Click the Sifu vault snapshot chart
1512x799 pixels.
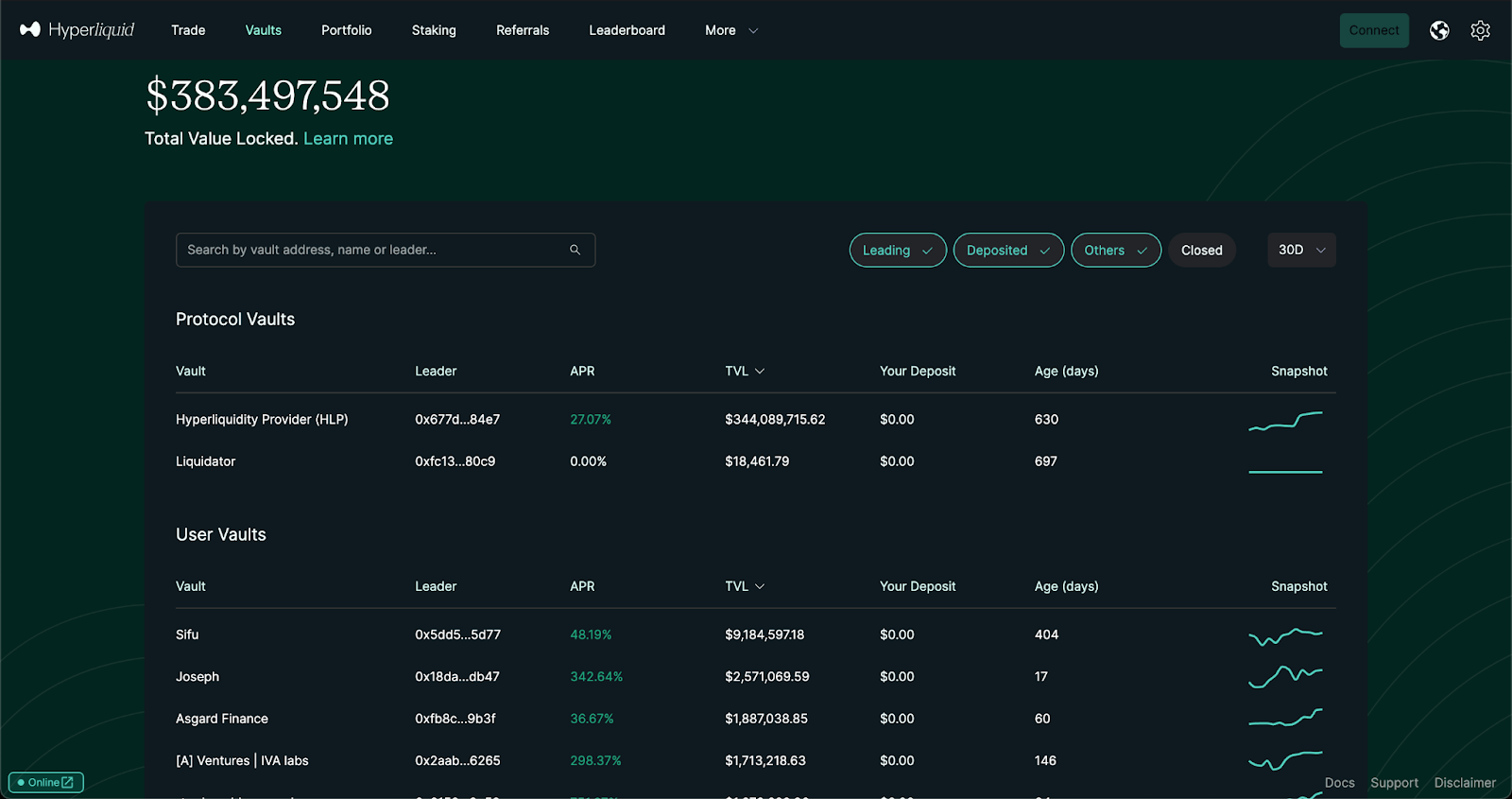pos(1285,635)
